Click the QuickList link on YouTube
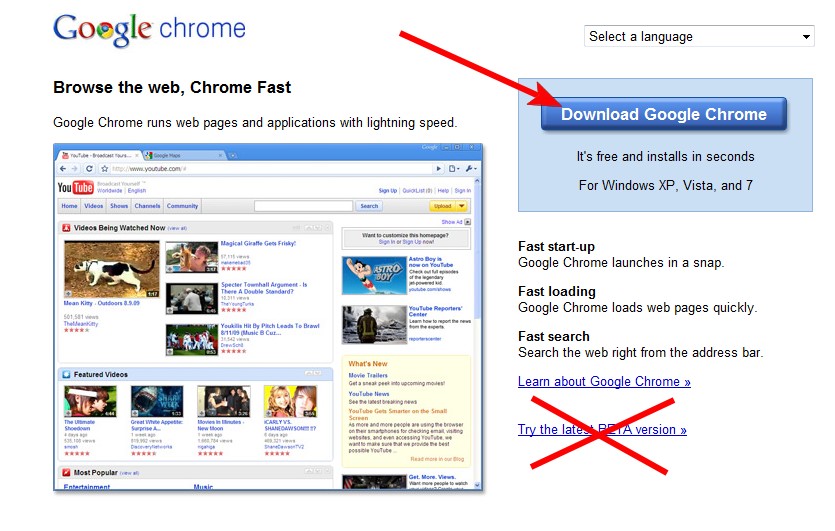The image size is (835, 531). (x=417, y=191)
